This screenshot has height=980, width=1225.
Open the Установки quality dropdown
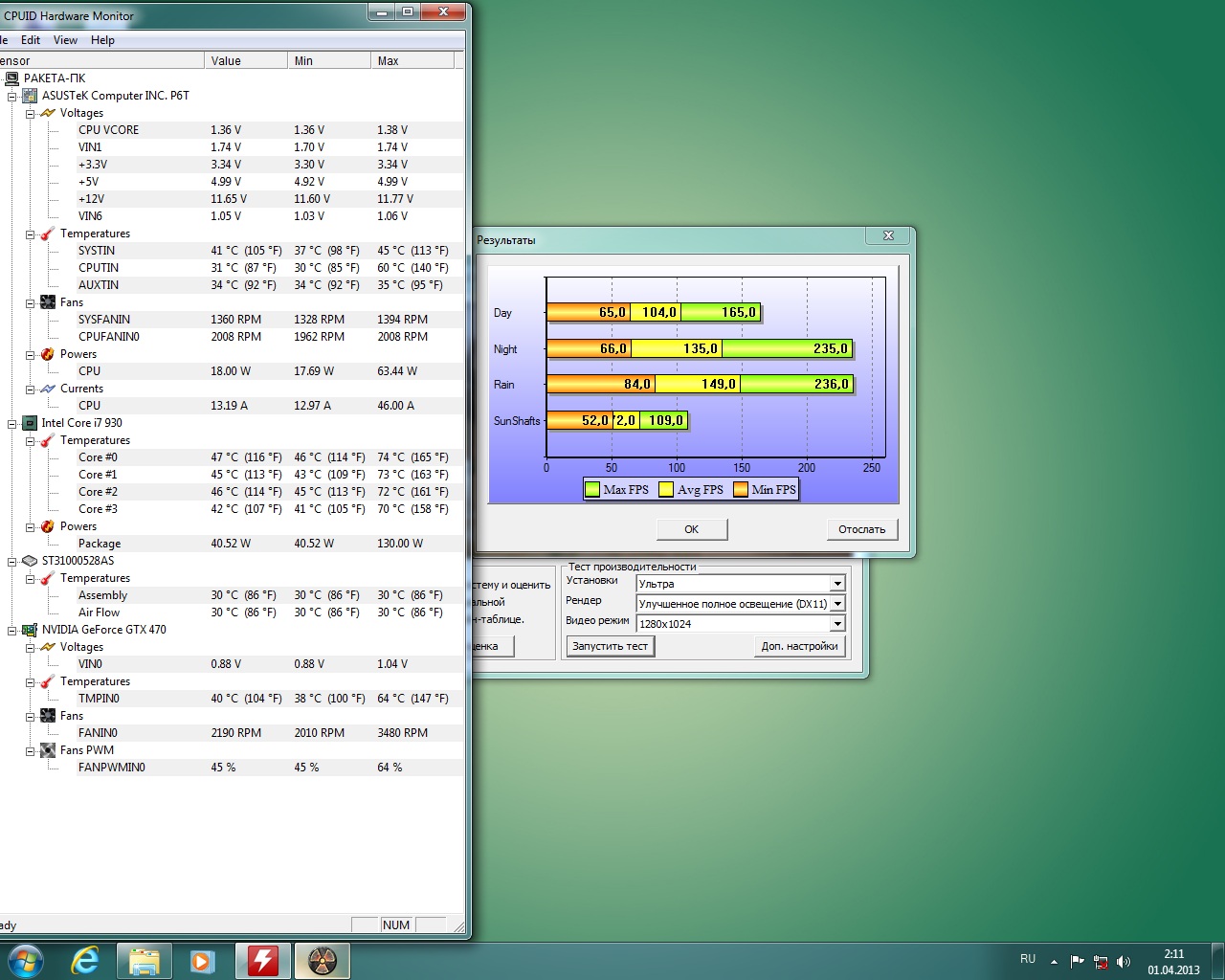click(x=837, y=584)
